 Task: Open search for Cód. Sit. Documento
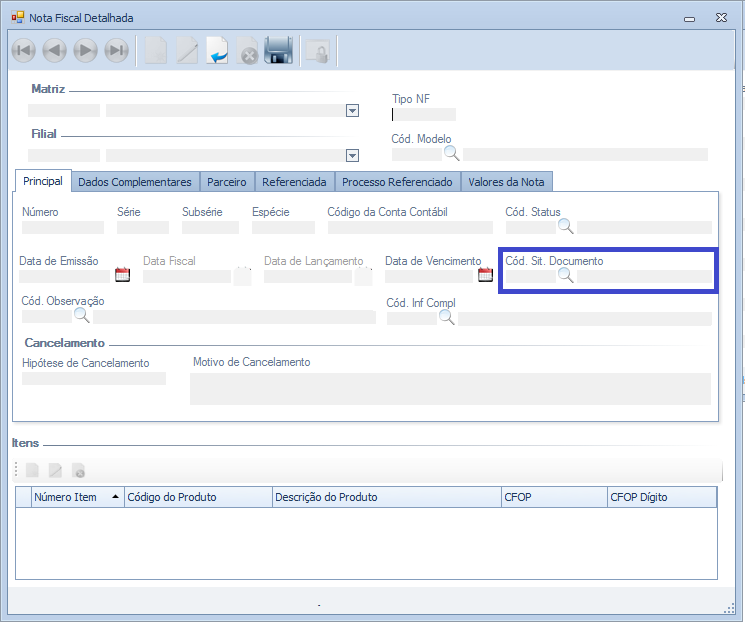coord(565,276)
